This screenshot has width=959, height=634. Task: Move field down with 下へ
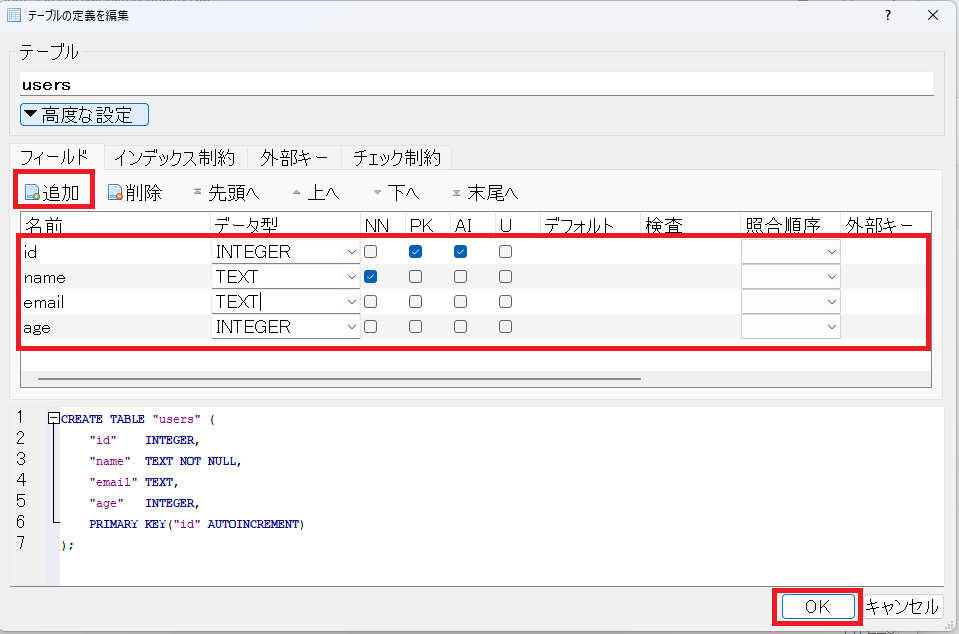click(x=396, y=193)
